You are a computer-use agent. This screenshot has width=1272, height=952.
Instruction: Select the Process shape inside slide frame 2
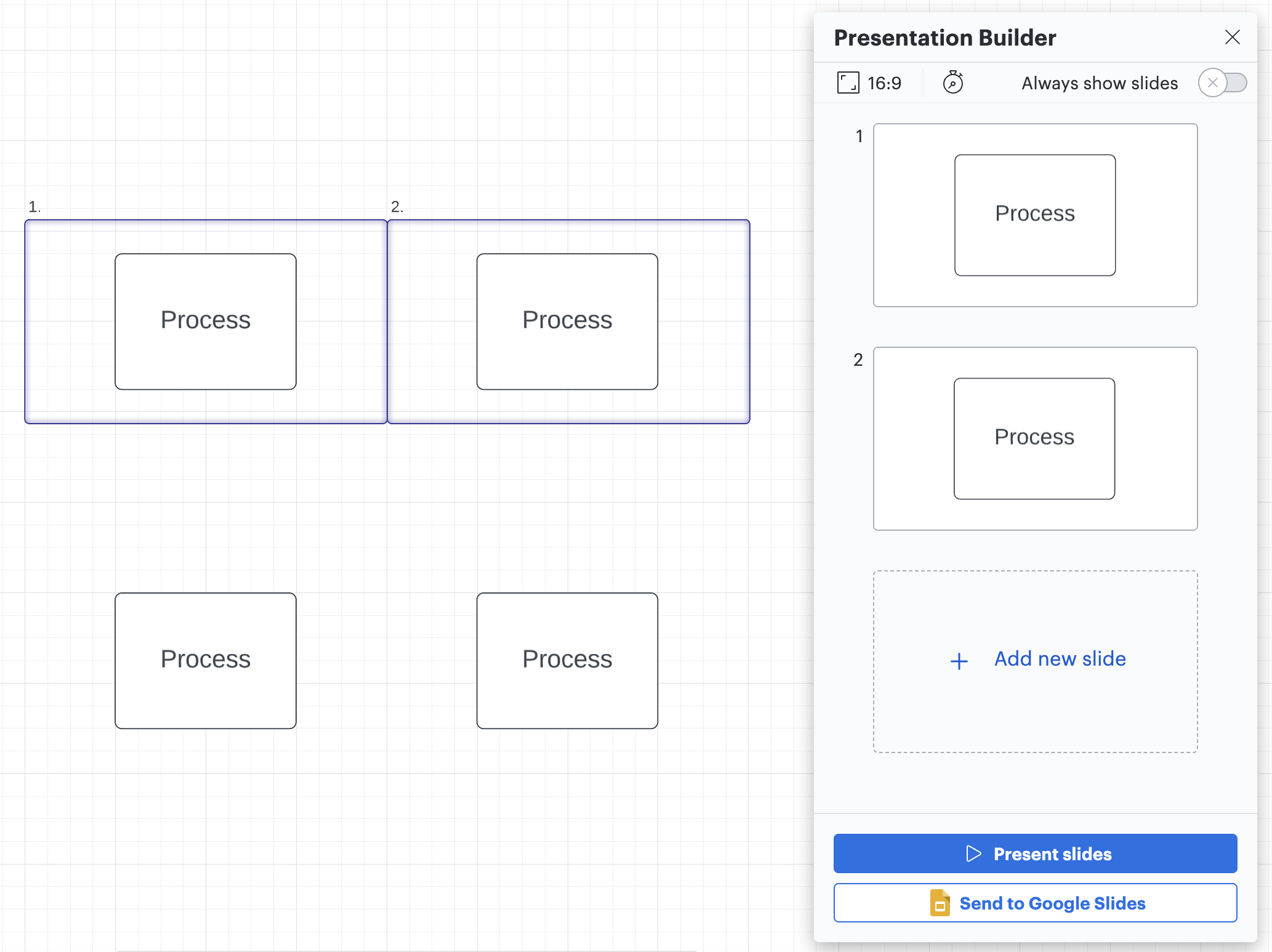click(x=567, y=321)
